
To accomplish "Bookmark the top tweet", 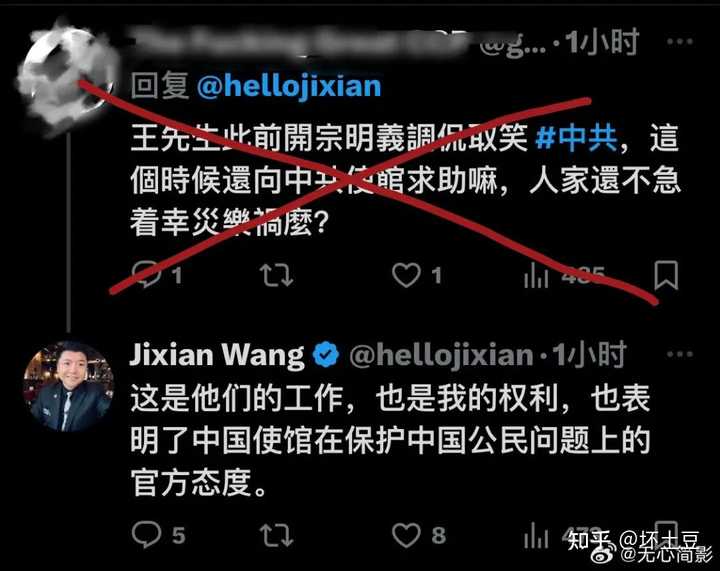I will click(x=666, y=275).
